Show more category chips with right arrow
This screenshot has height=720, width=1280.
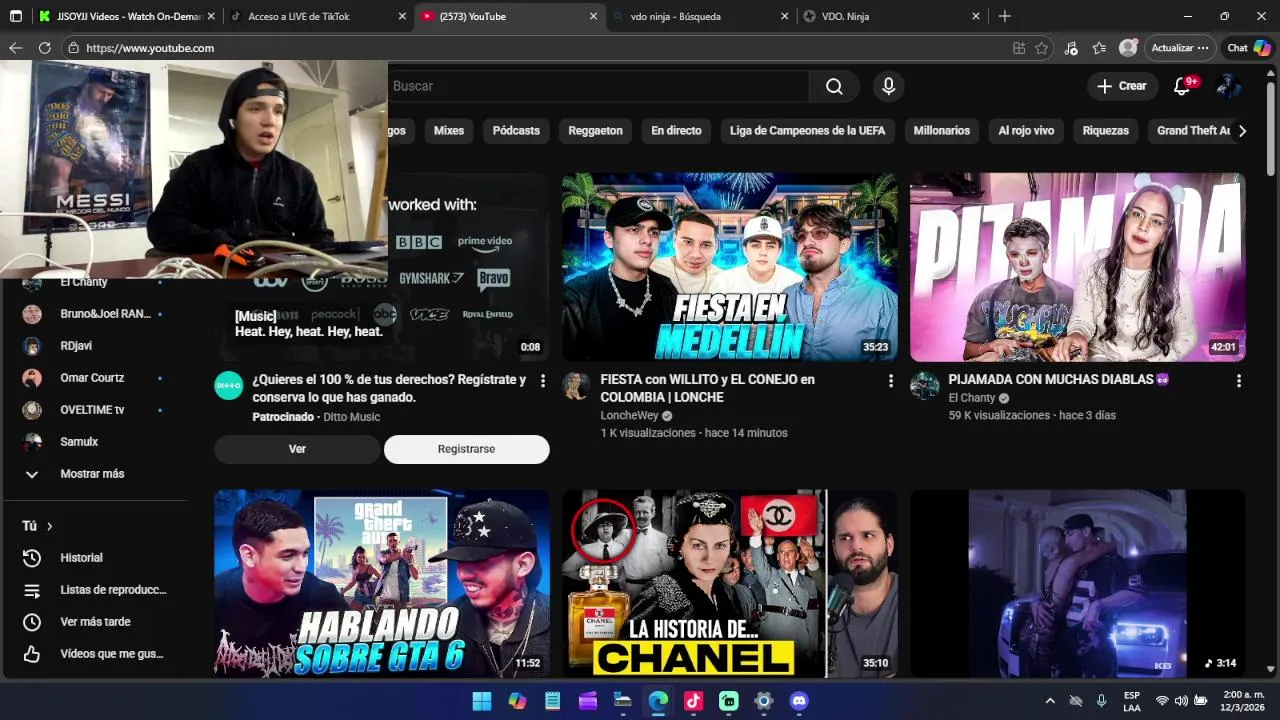1242,131
